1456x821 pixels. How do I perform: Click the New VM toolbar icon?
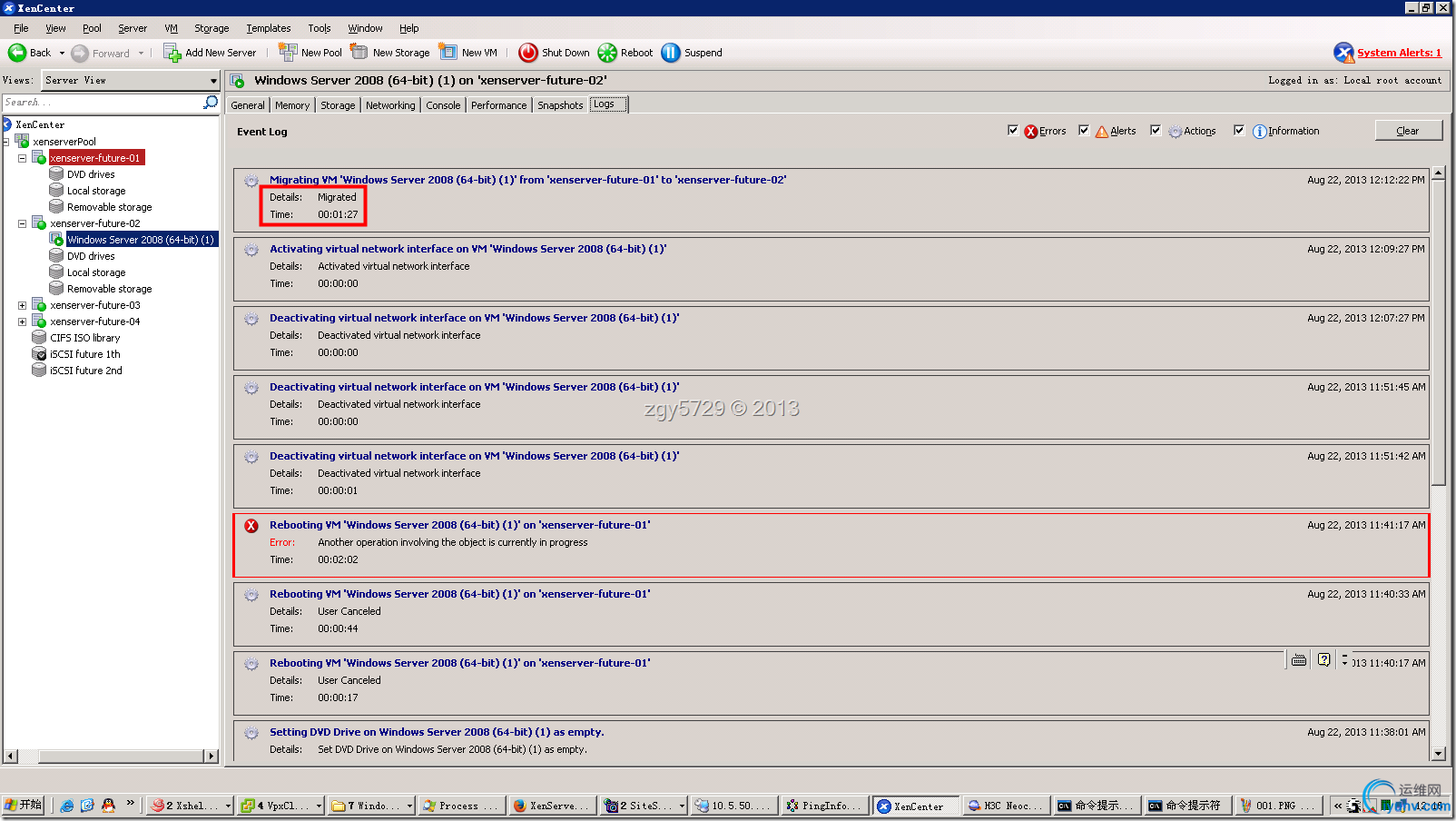448,52
